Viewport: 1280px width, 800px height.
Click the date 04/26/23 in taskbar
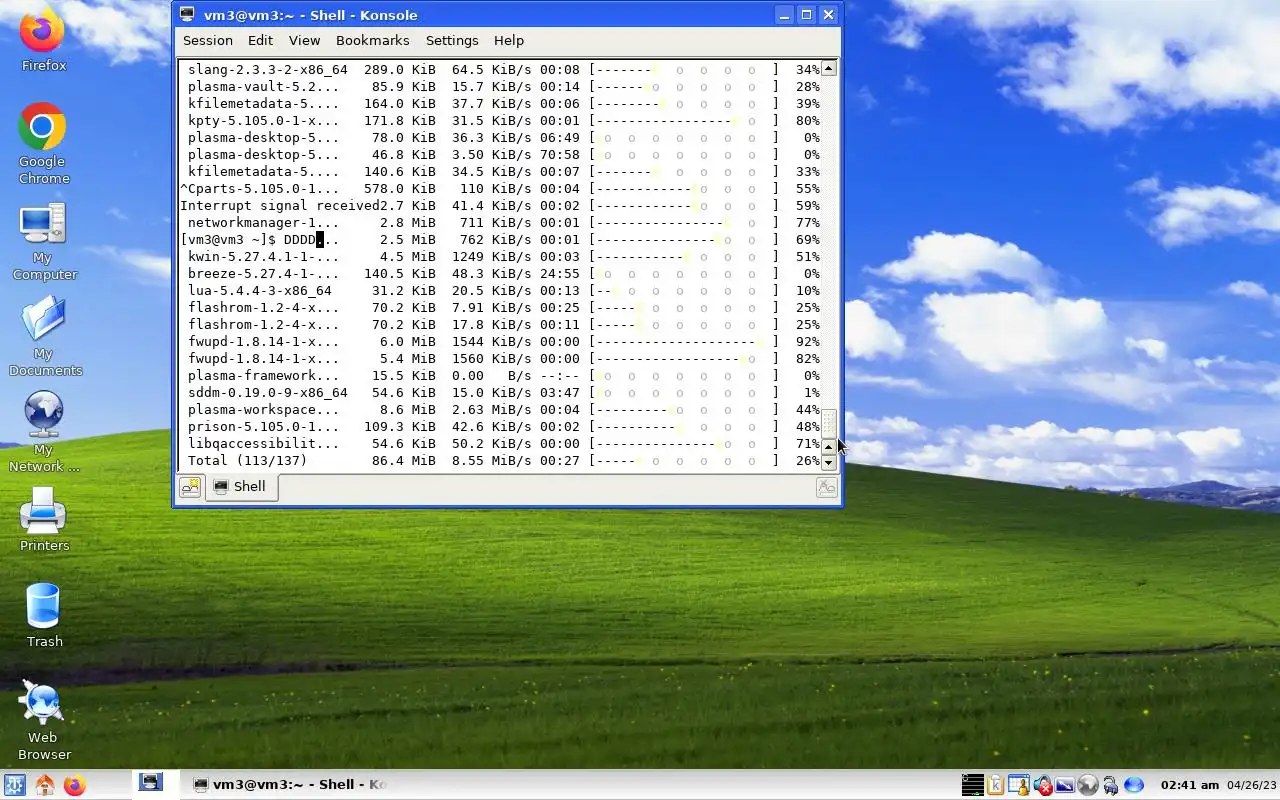(x=1252, y=785)
